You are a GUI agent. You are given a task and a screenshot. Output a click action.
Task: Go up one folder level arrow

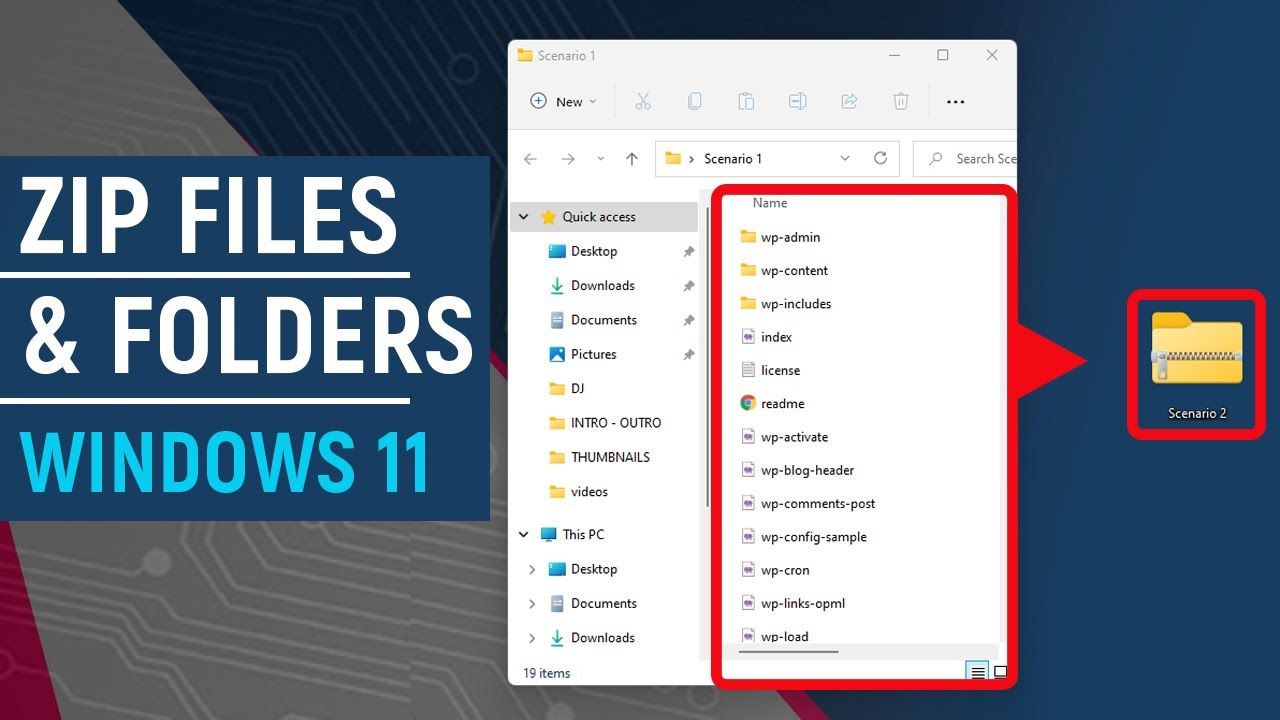[x=632, y=159]
